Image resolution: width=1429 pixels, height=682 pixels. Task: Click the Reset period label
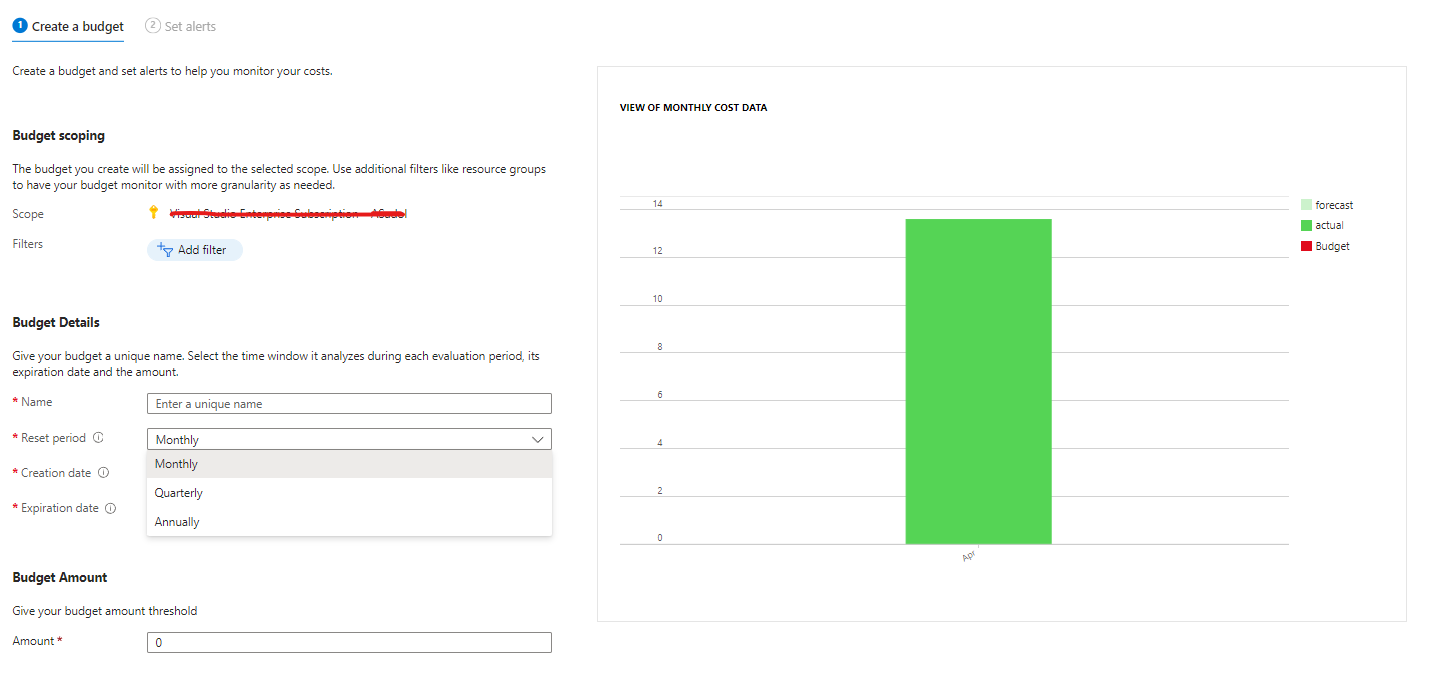click(53, 438)
